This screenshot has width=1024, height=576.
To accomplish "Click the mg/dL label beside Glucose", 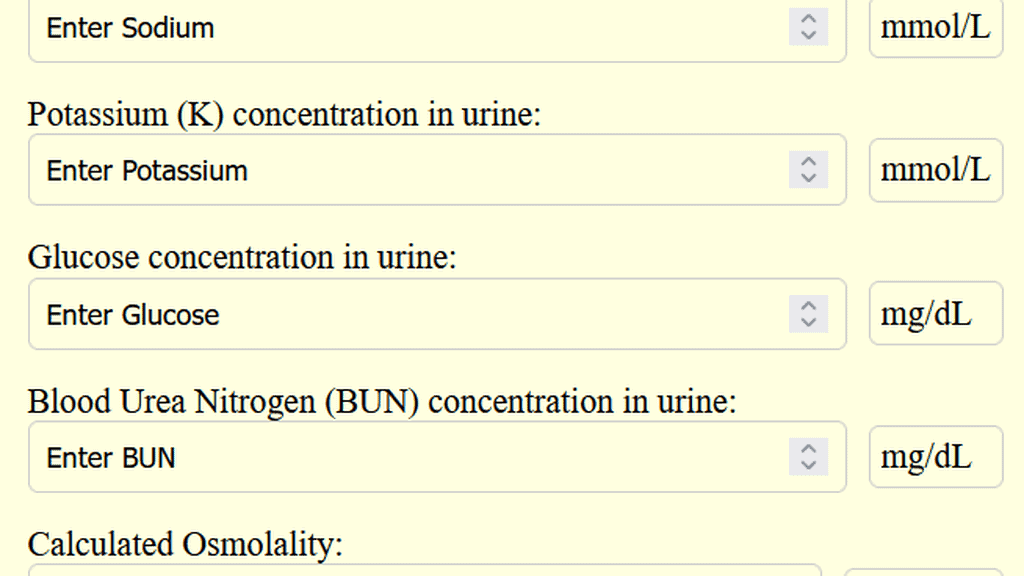I will click(x=934, y=313).
